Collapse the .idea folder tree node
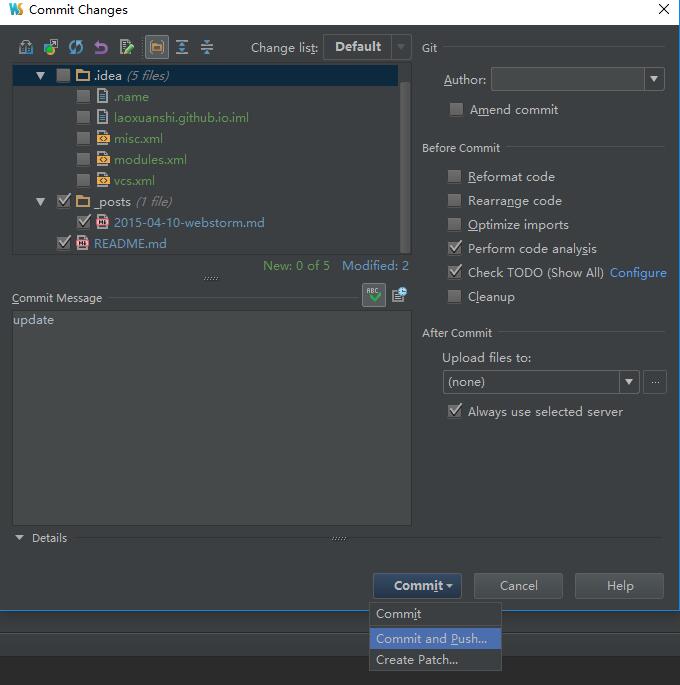Viewport: 680px width, 685px height. click(40, 76)
